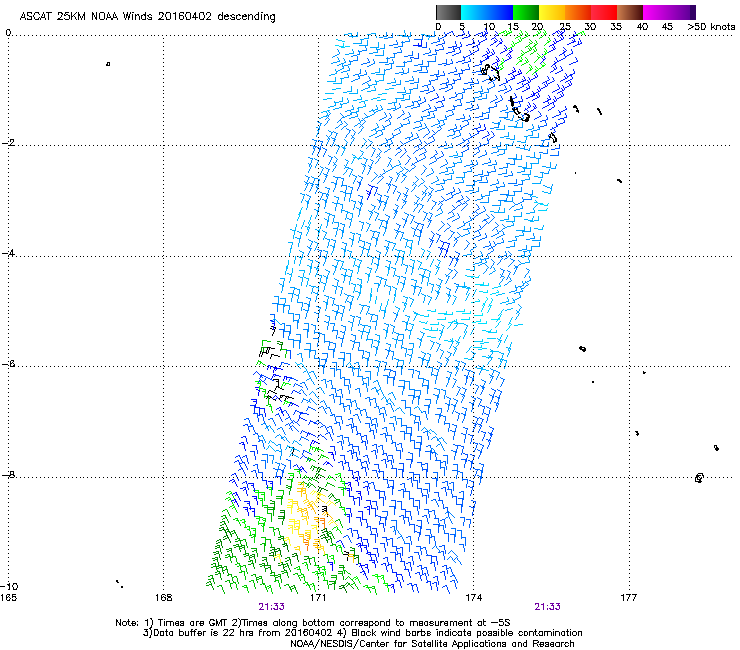This screenshot has height=650, width=740.
Task: Click the '40' legend scale label
Action: 642,27
